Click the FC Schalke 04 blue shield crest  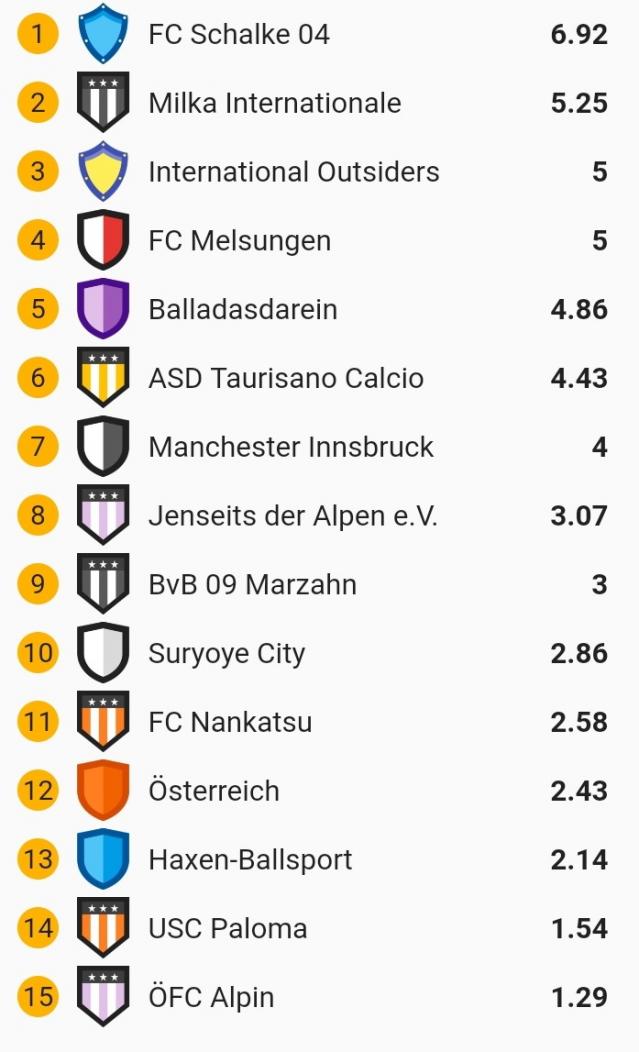pyautogui.click(x=103, y=34)
